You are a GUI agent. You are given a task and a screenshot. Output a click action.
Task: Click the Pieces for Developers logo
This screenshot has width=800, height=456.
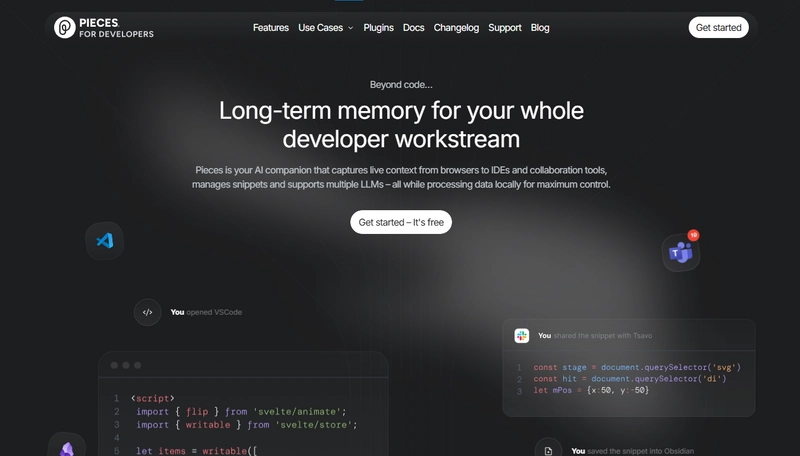(104, 28)
